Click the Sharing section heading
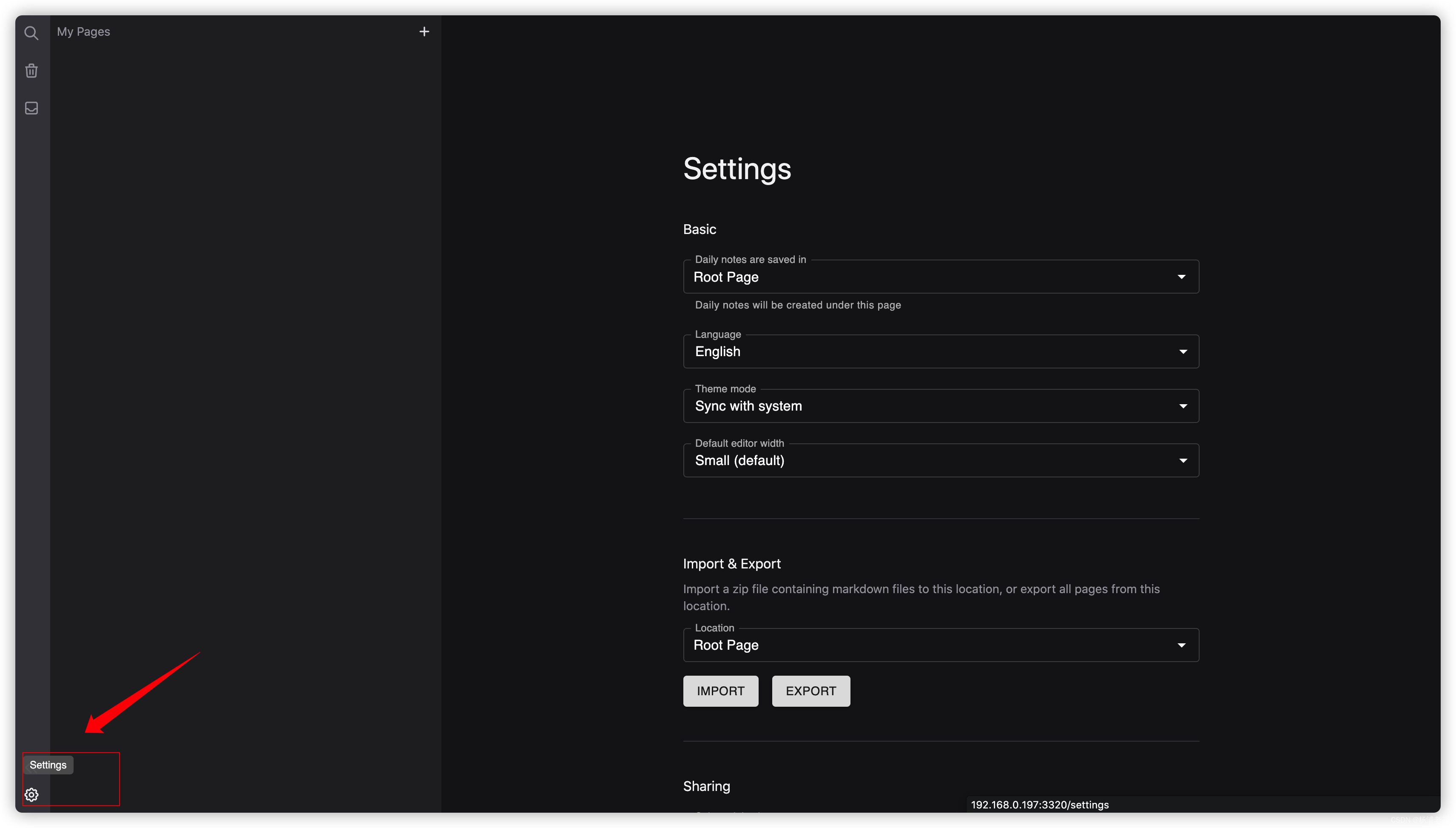This screenshot has height=828, width=1456. [706, 786]
